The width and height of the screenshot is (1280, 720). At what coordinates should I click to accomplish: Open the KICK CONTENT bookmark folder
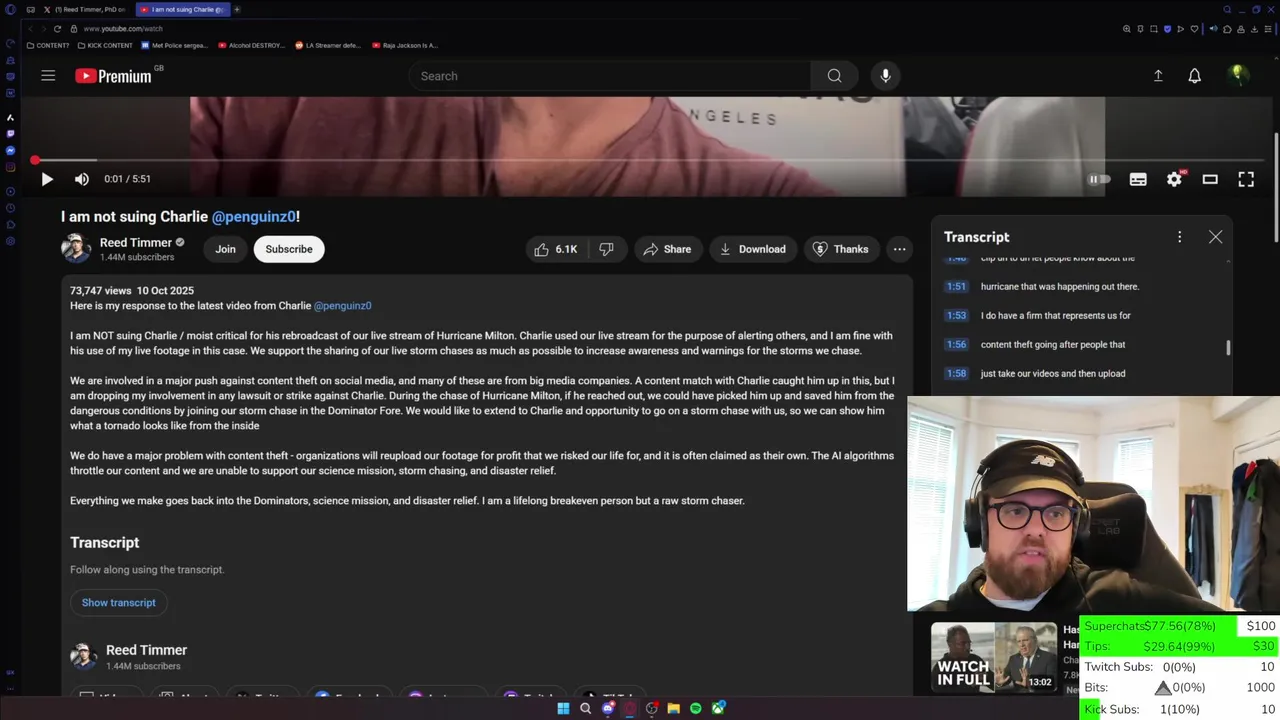coord(105,45)
